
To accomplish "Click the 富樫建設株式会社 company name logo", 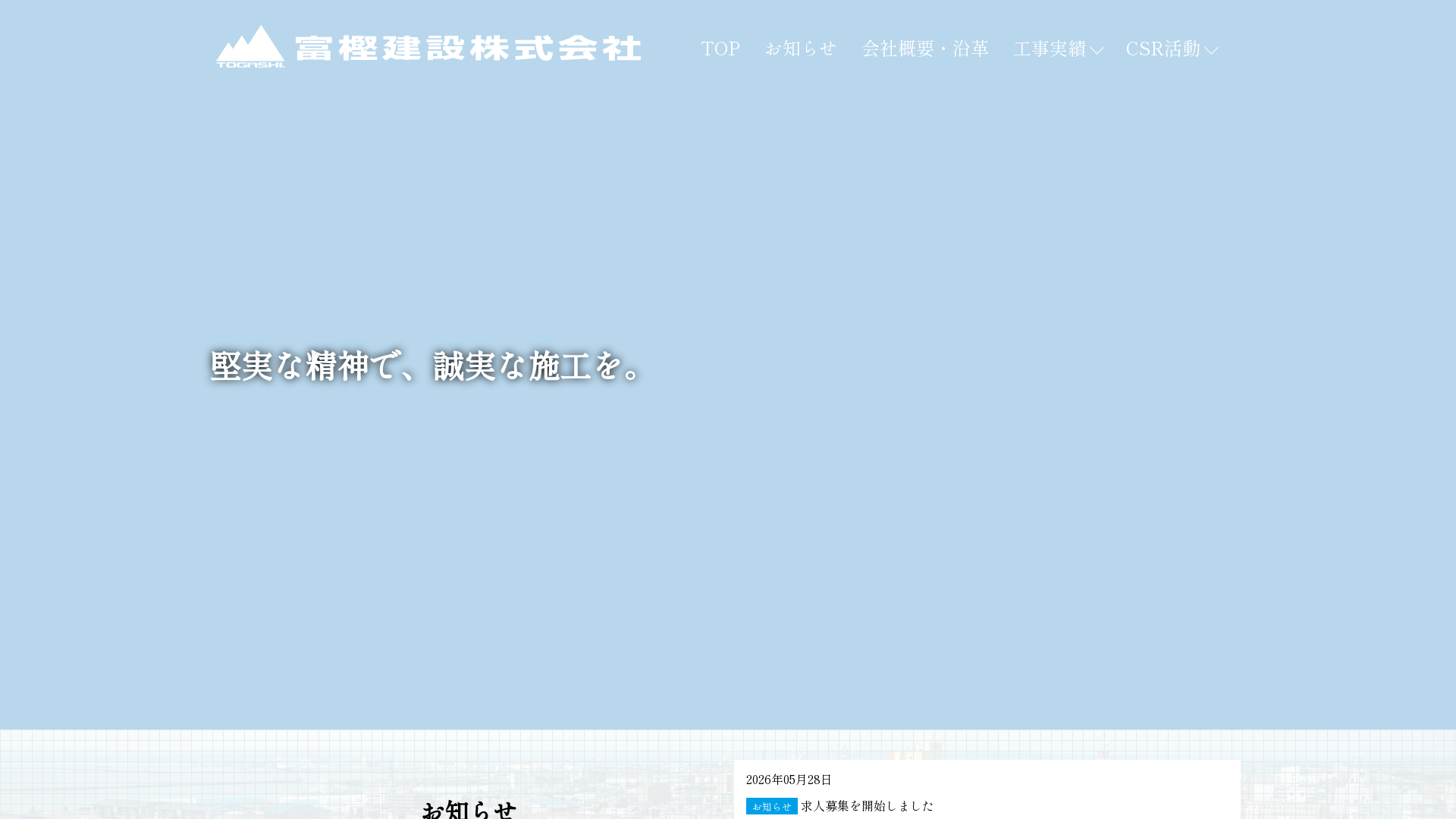I will pos(468,49).
